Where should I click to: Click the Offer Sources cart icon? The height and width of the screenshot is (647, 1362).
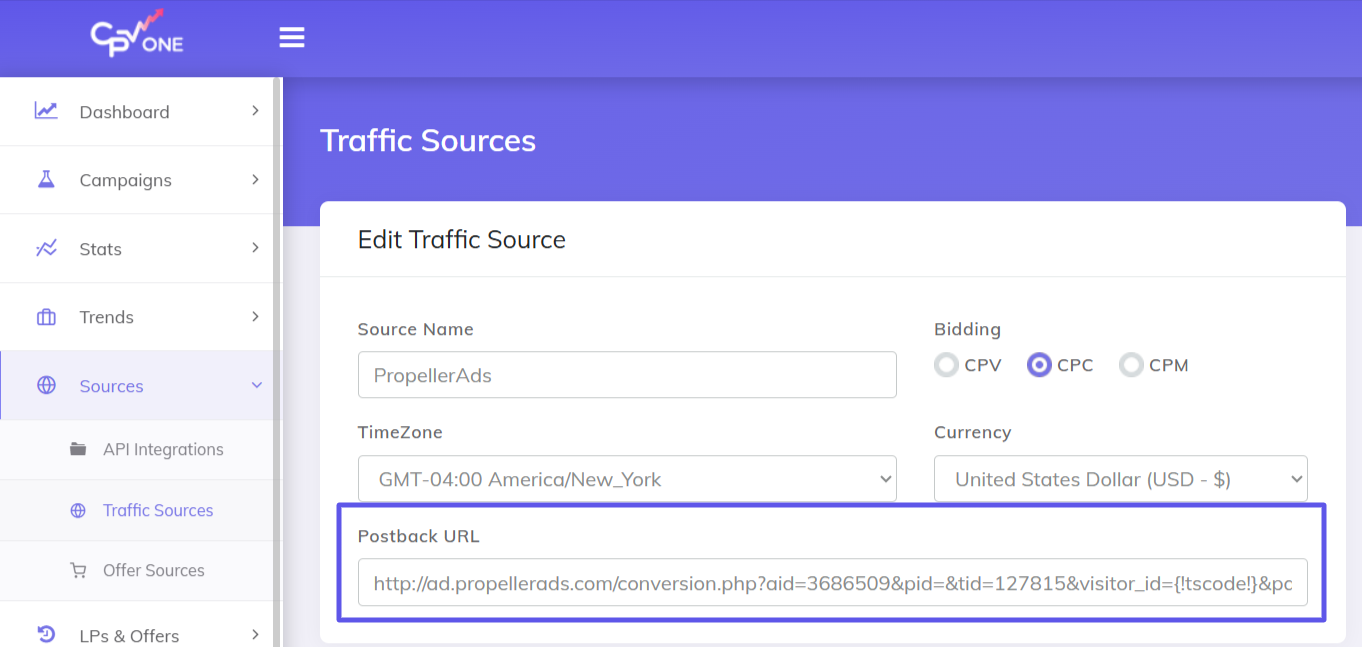point(78,571)
